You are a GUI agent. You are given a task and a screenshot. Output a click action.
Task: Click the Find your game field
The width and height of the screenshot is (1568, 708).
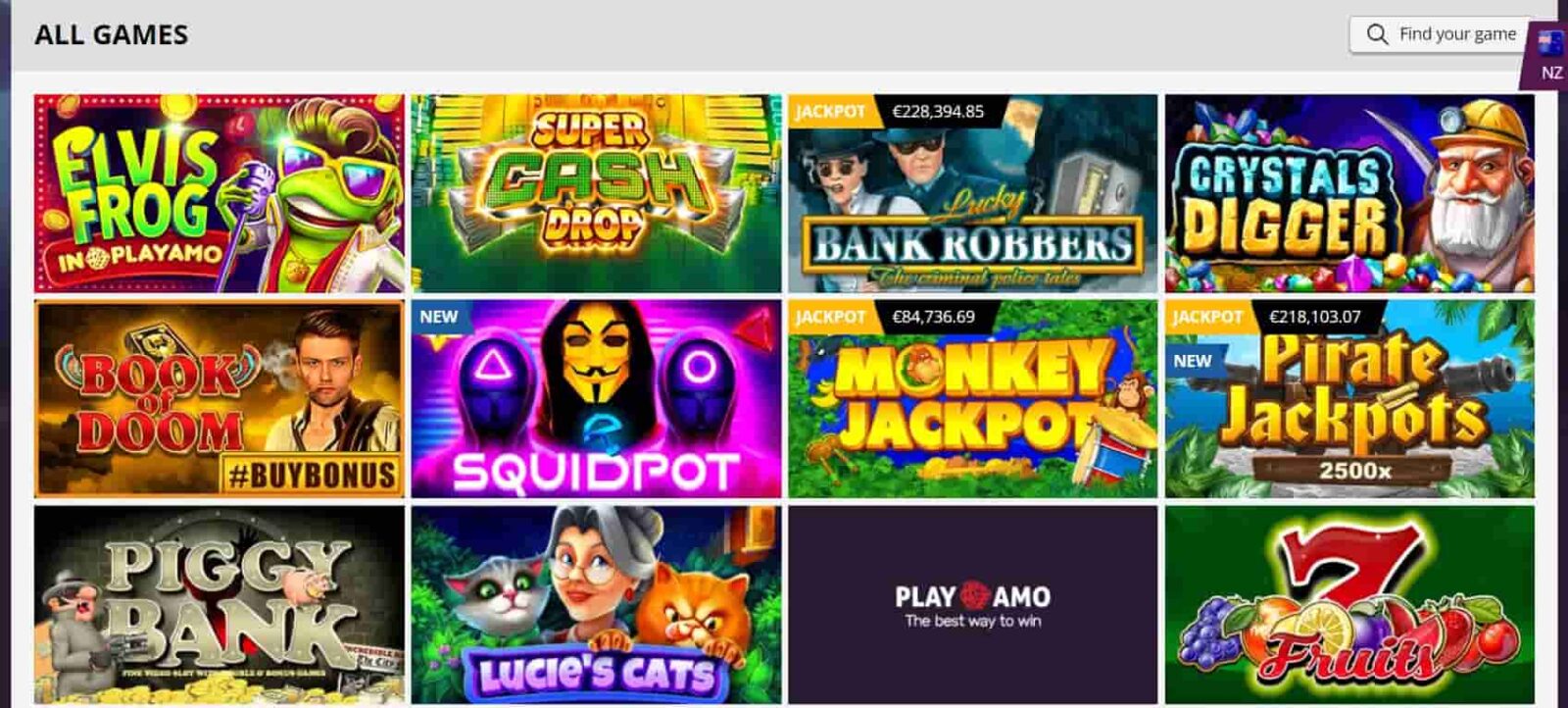point(1439,34)
